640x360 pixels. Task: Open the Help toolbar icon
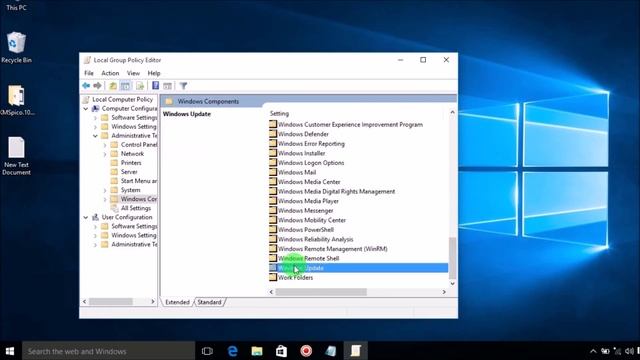[x=156, y=86]
